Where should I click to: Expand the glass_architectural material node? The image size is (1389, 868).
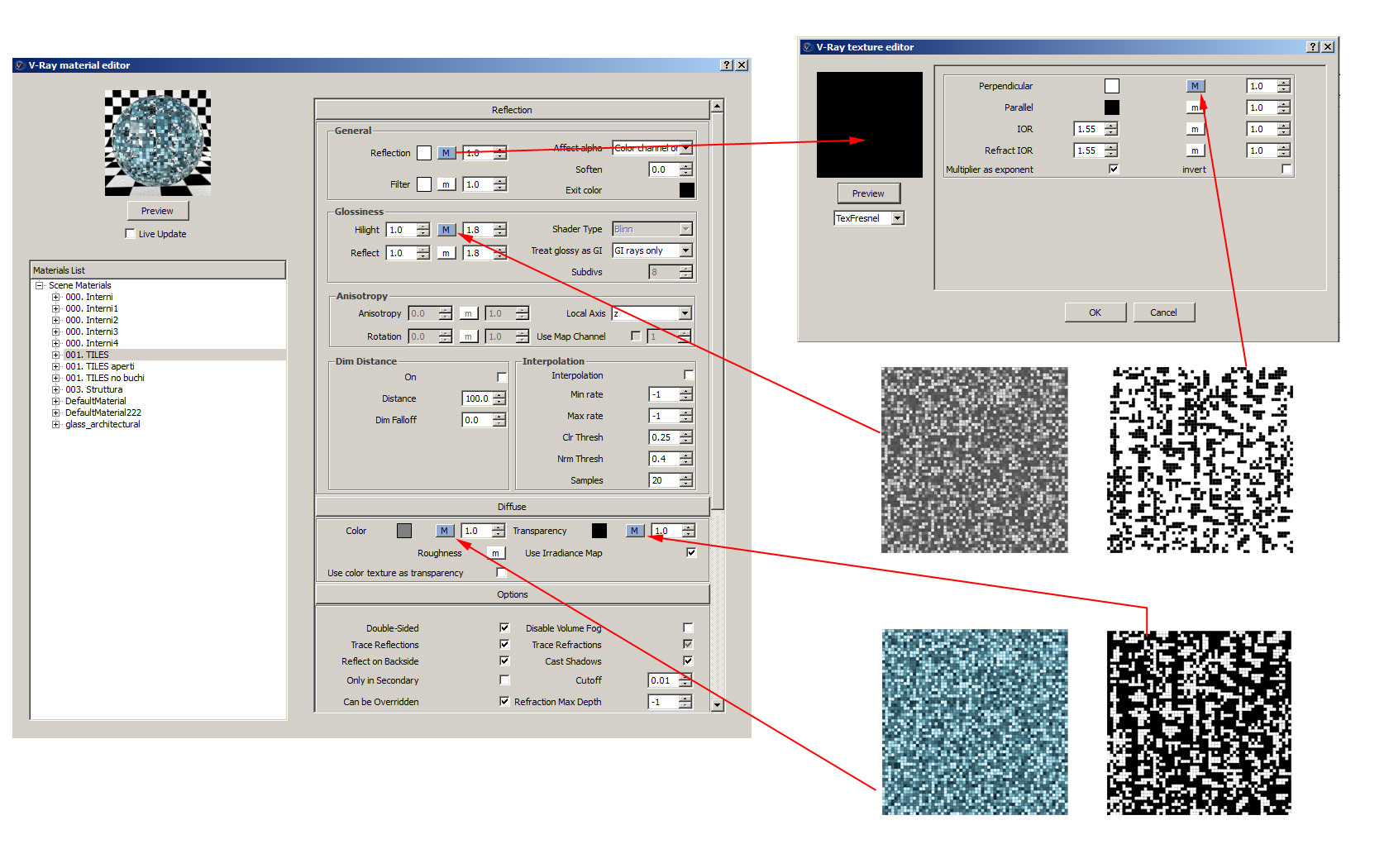56,424
